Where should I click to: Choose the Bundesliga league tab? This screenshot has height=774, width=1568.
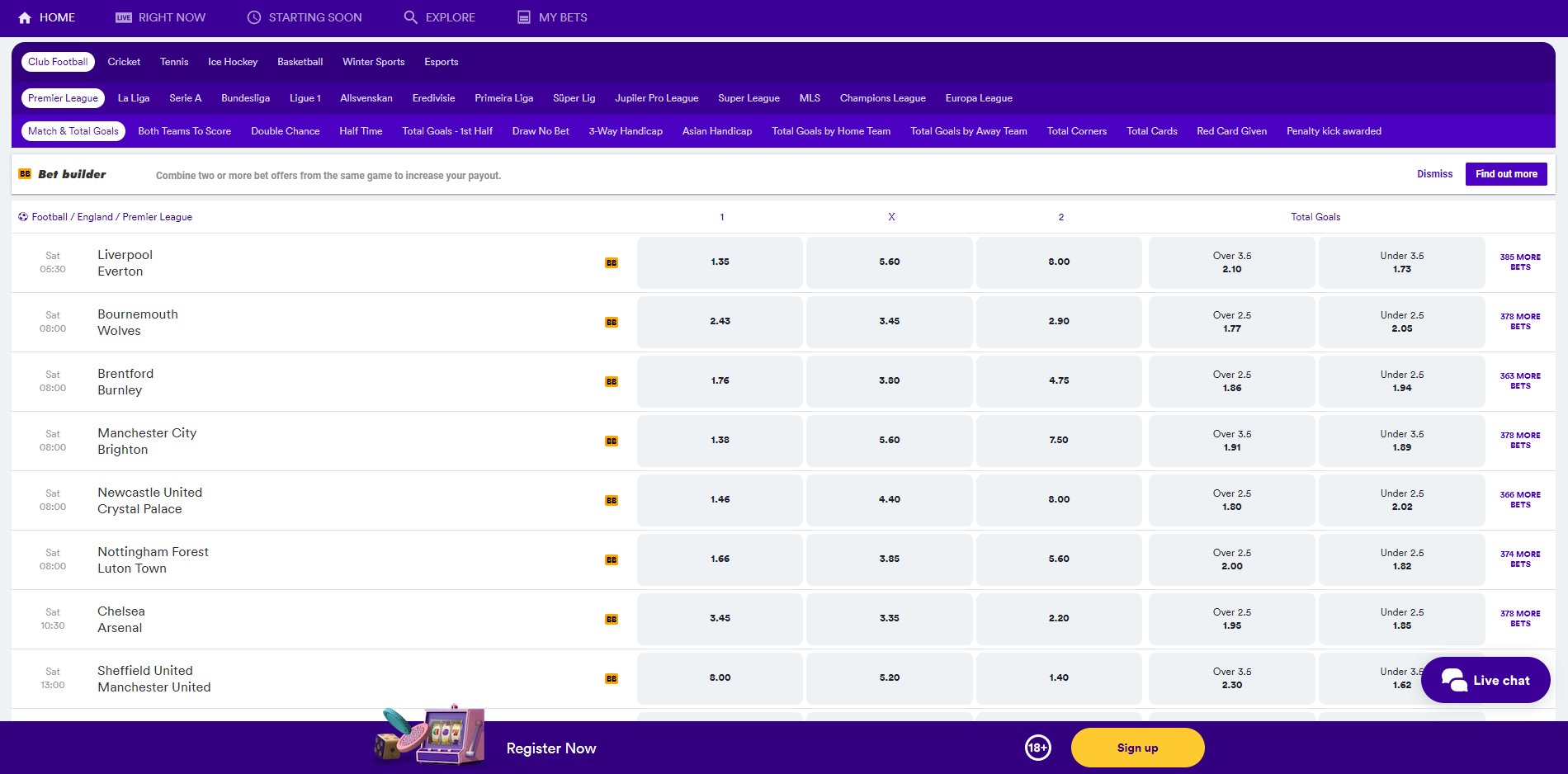tap(245, 98)
